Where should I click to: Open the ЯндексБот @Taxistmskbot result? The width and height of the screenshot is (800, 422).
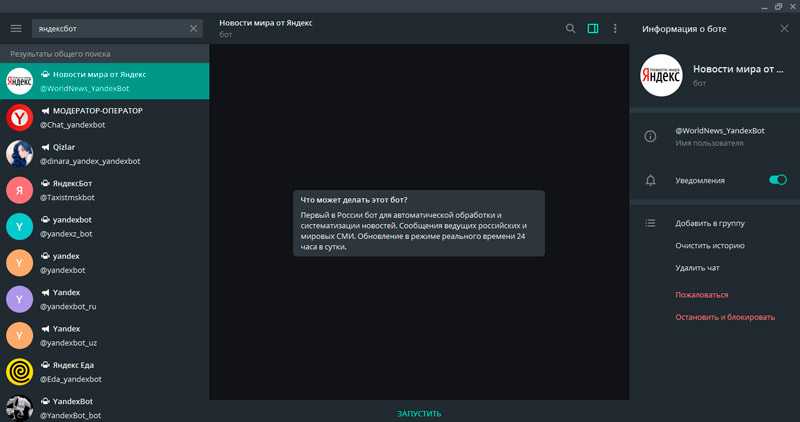coord(105,190)
